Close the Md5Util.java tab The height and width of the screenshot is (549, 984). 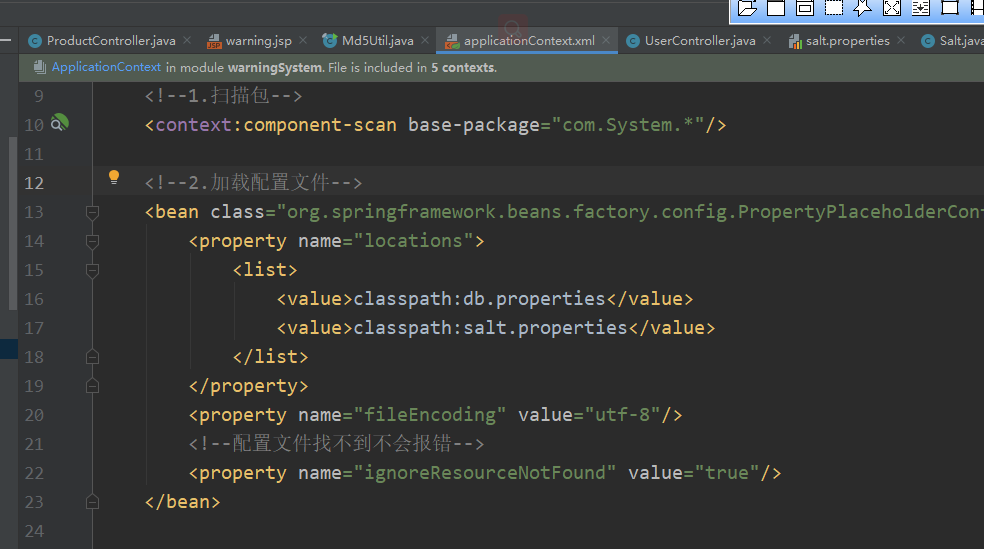coord(425,40)
